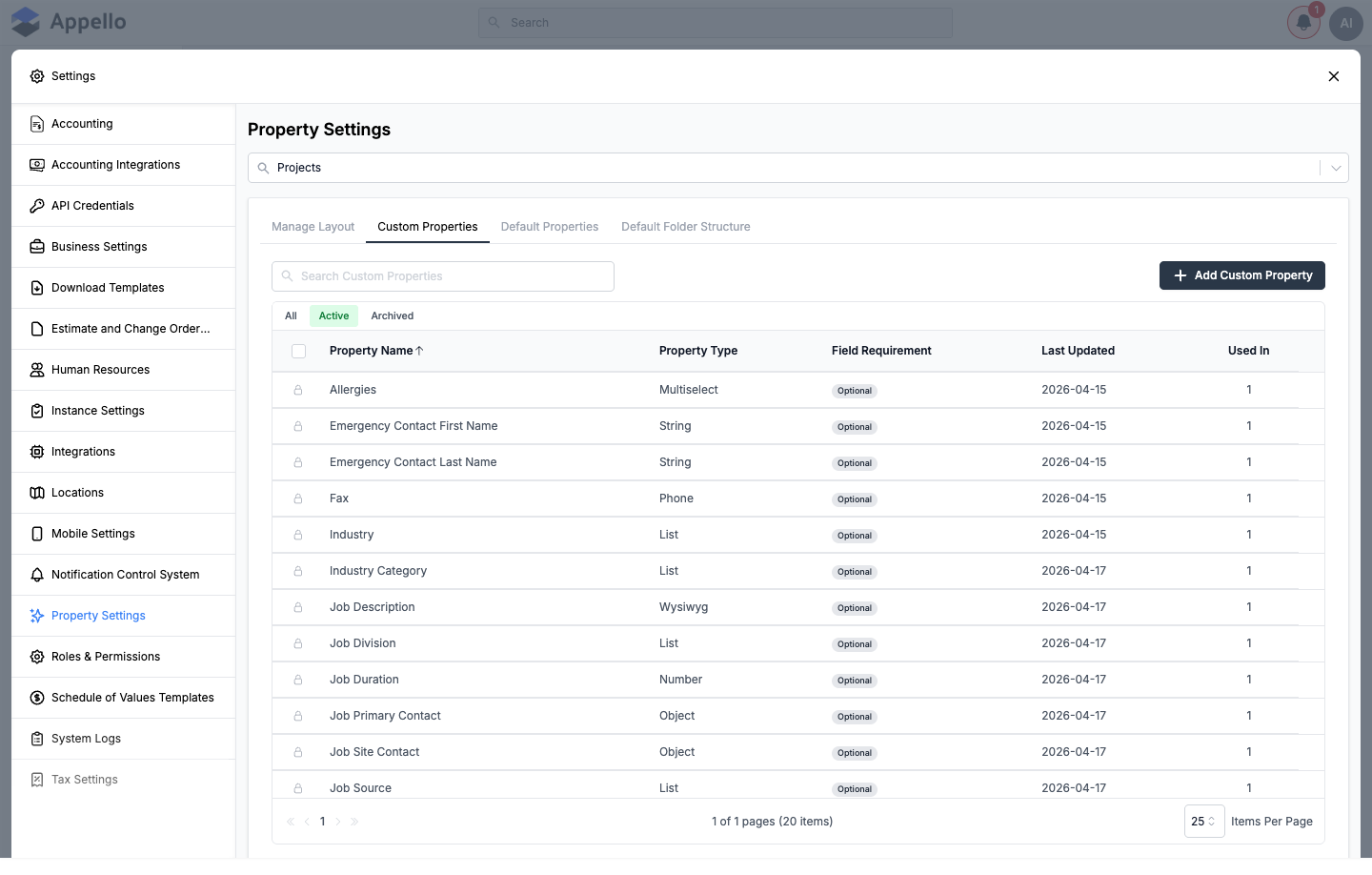This screenshot has width=1372, height=875.
Task: Switch to the Default Properties tab
Action: (550, 227)
